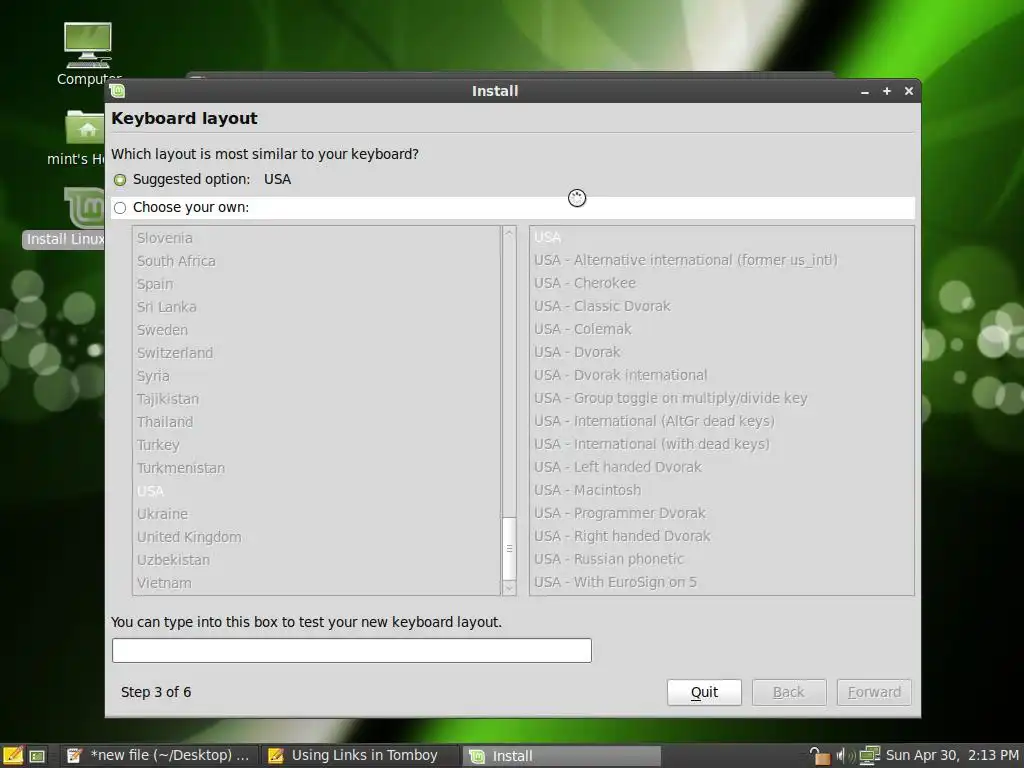The width and height of the screenshot is (1024, 768).
Task: Click the lock/updates tray icon
Action: click(819, 756)
